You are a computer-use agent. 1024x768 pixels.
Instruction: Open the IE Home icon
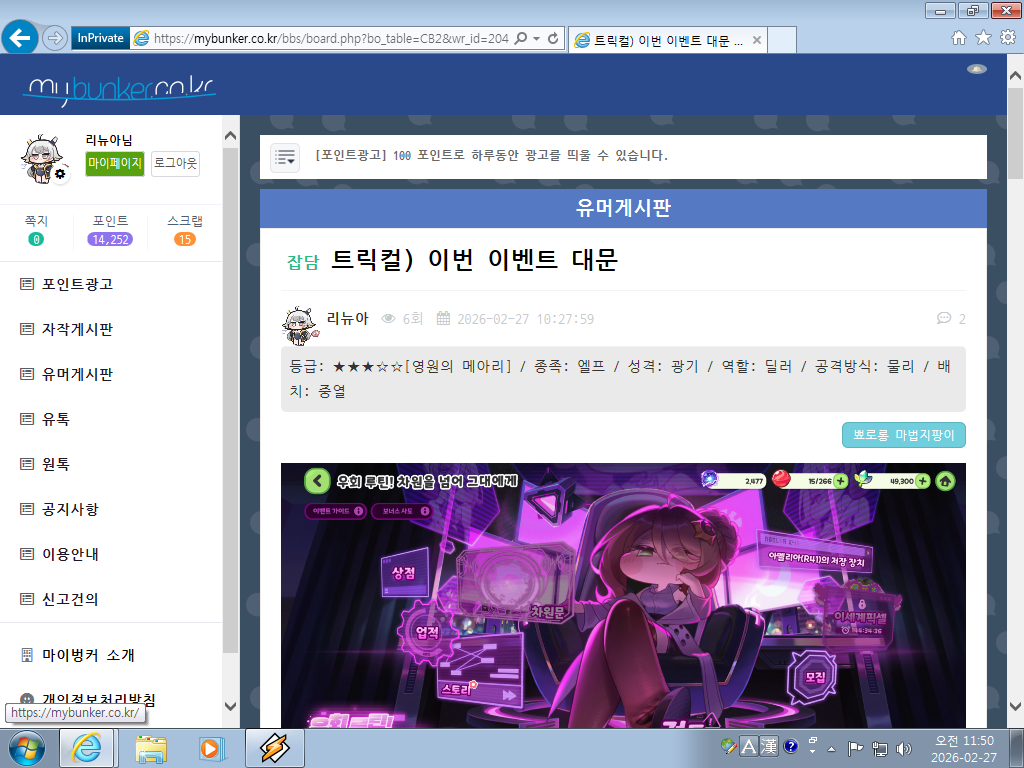coord(959,38)
